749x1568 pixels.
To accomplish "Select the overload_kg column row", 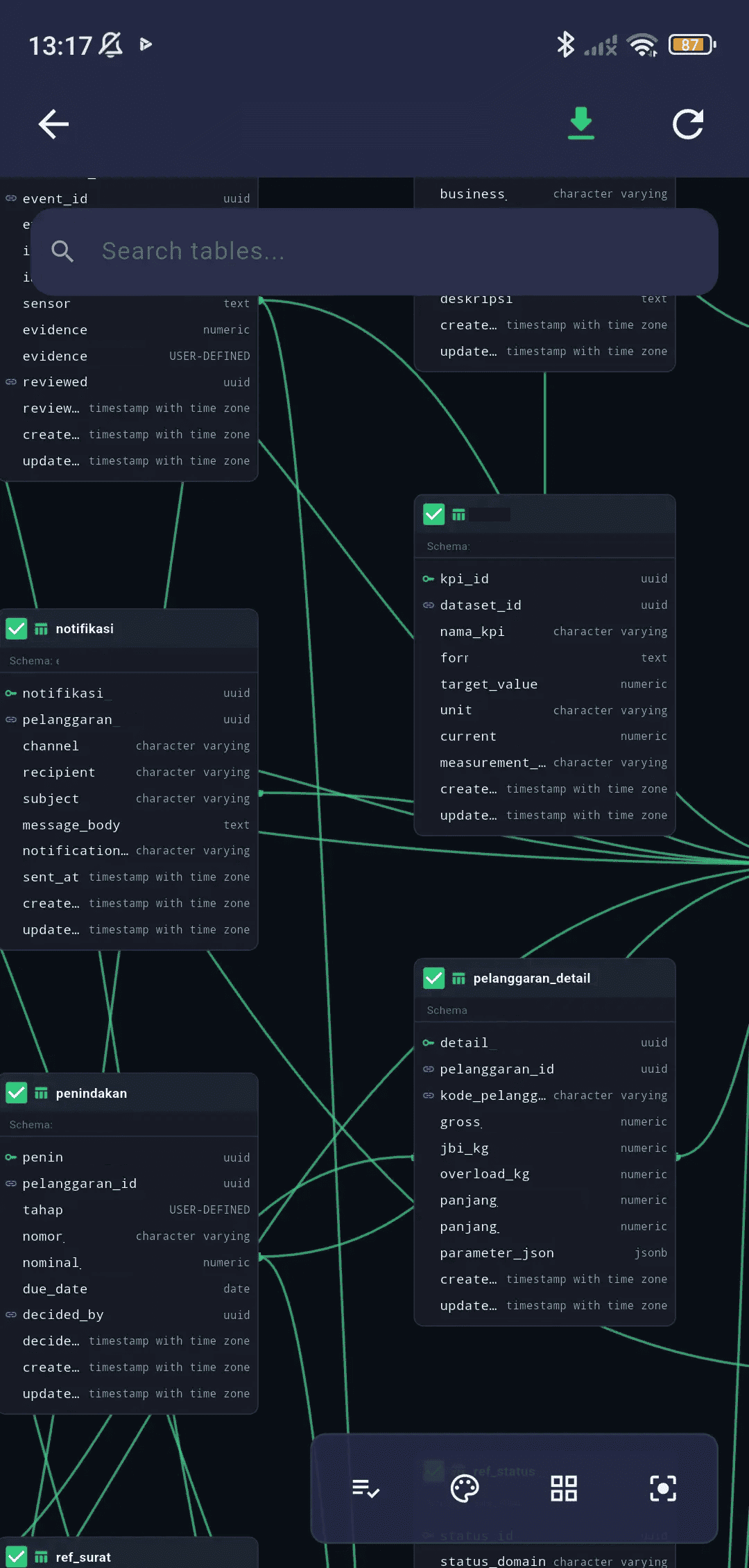I will 545,1174.
